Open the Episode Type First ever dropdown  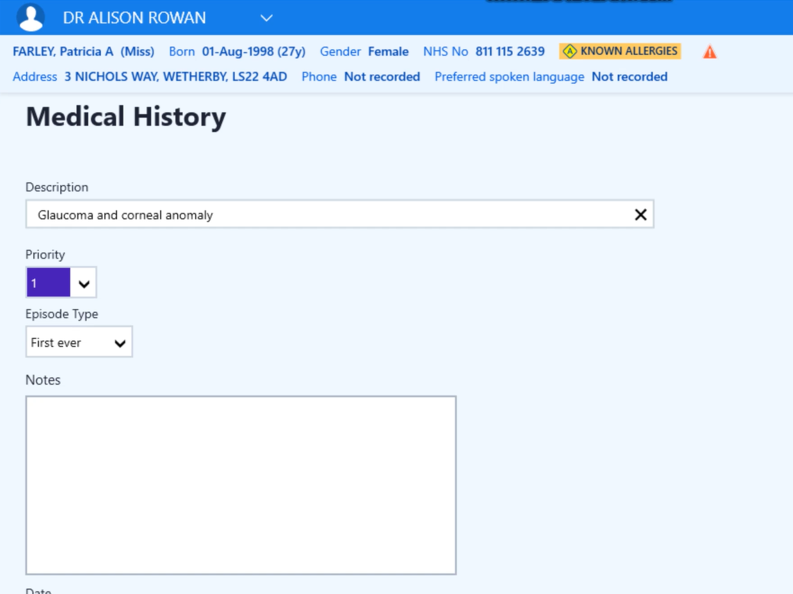pyautogui.click(x=79, y=342)
